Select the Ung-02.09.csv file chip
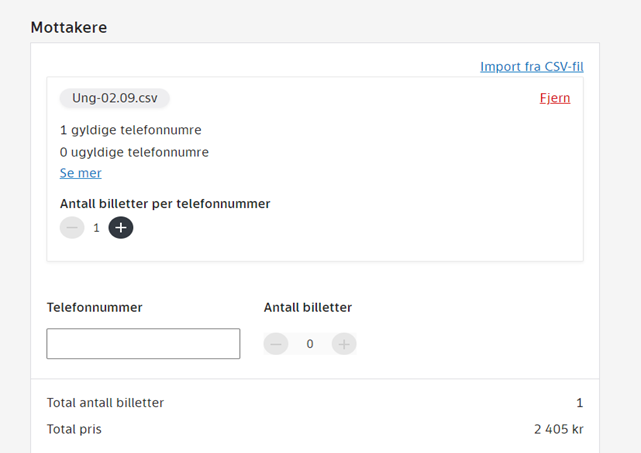This screenshot has width=641, height=453. 115,98
